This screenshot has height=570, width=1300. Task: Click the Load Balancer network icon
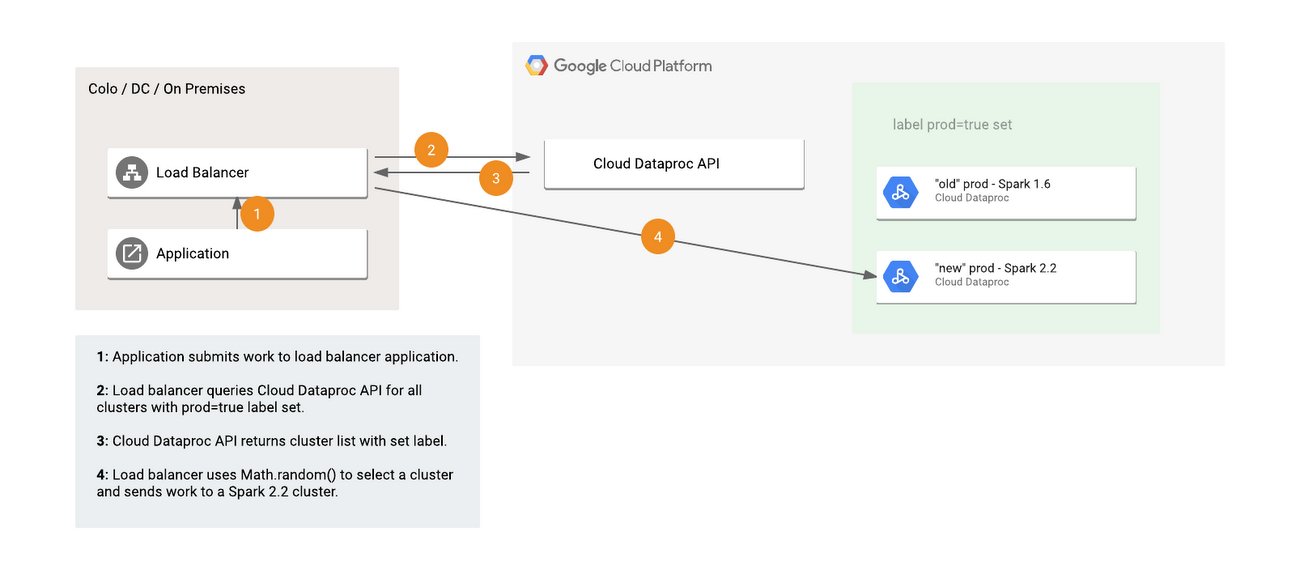point(131,172)
